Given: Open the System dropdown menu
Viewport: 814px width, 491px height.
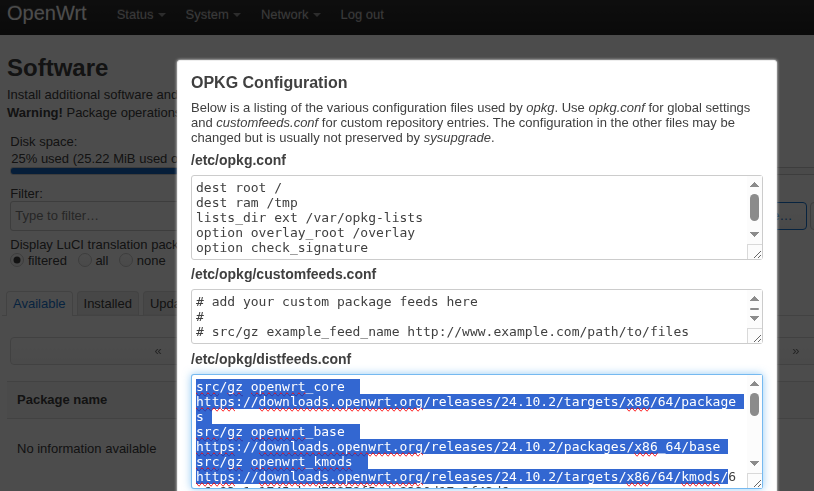Looking at the screenshot, I should (x=213, y=15).
